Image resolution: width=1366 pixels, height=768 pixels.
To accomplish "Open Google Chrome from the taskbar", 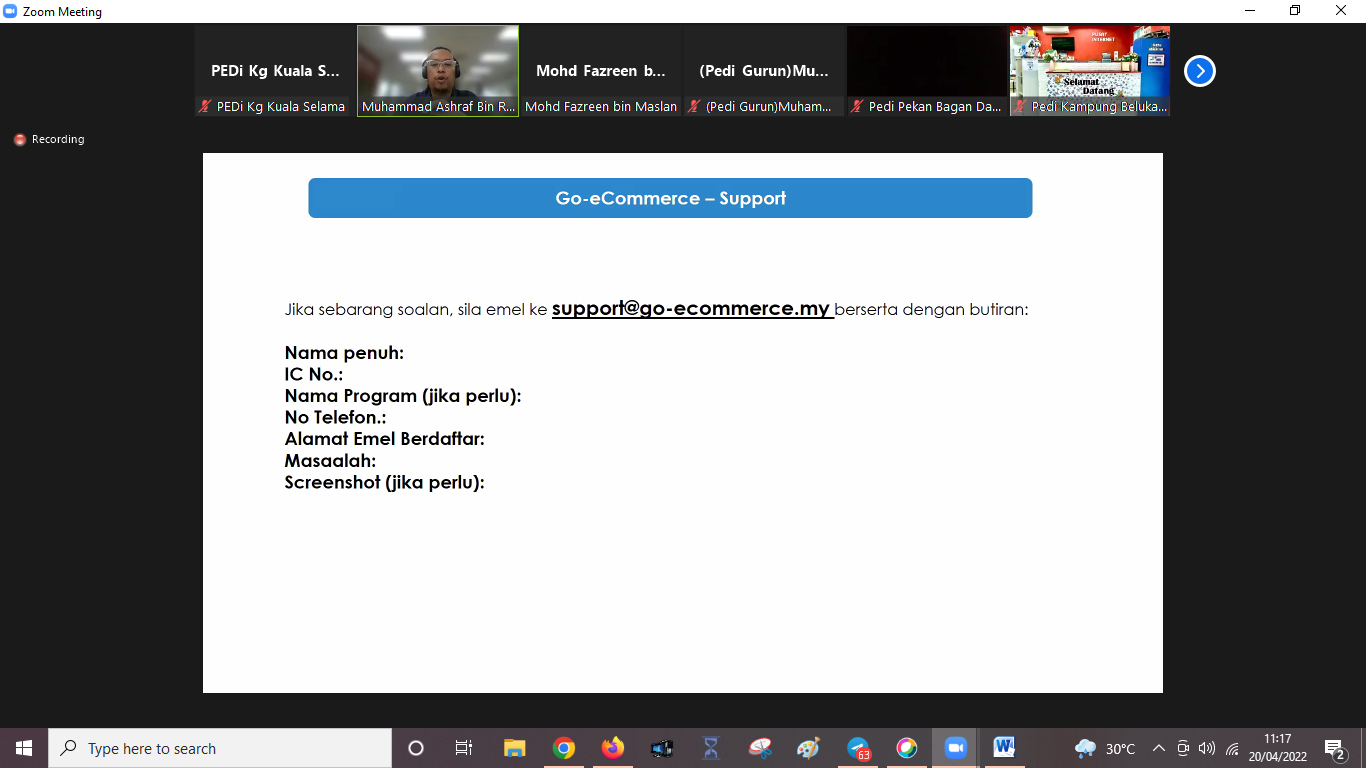I will pos(564,748).
